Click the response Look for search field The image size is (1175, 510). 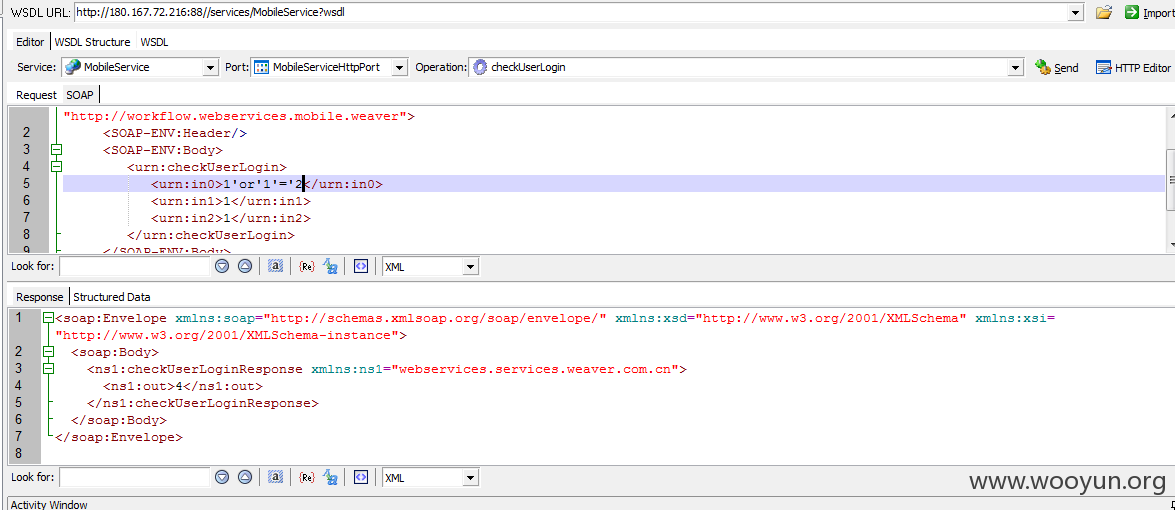tap(135, 478)
